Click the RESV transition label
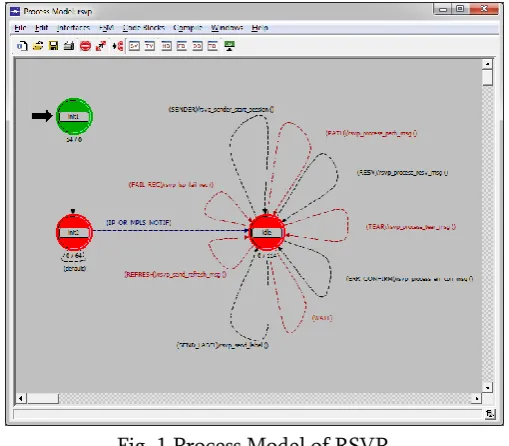Image resolution: width=509 pixels, height=446 pixels. pos(402,173)
